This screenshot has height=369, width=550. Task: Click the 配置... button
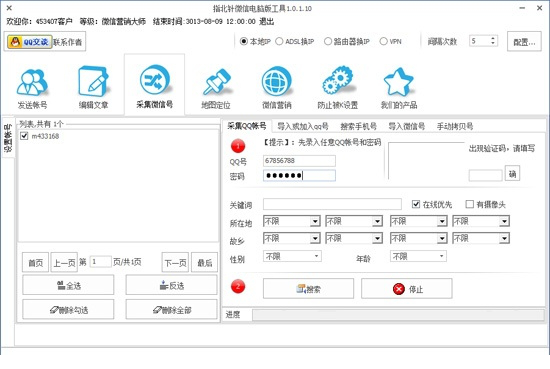pyautogui.click(x=524, y=42)
